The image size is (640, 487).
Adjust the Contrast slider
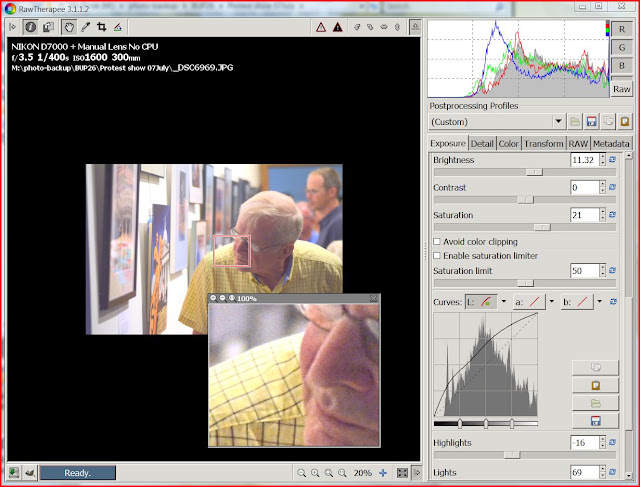[524, 200]
